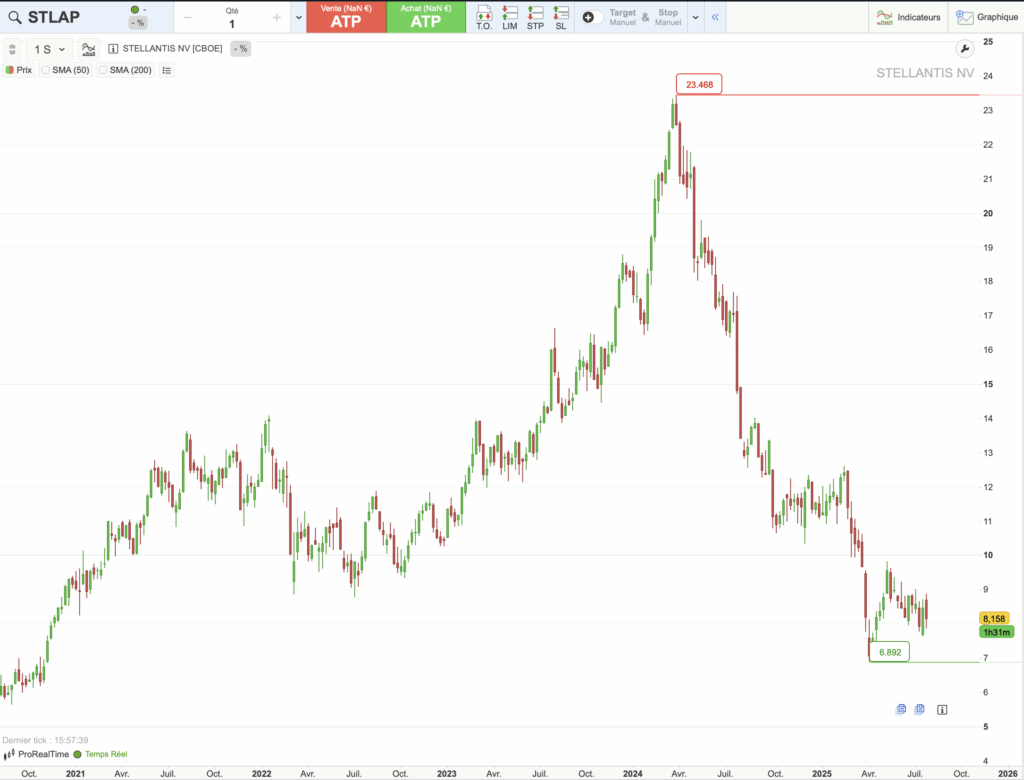The image size is (1024, 780).
Task: Open the Graphique menu
Action: (x=988, y=17)
